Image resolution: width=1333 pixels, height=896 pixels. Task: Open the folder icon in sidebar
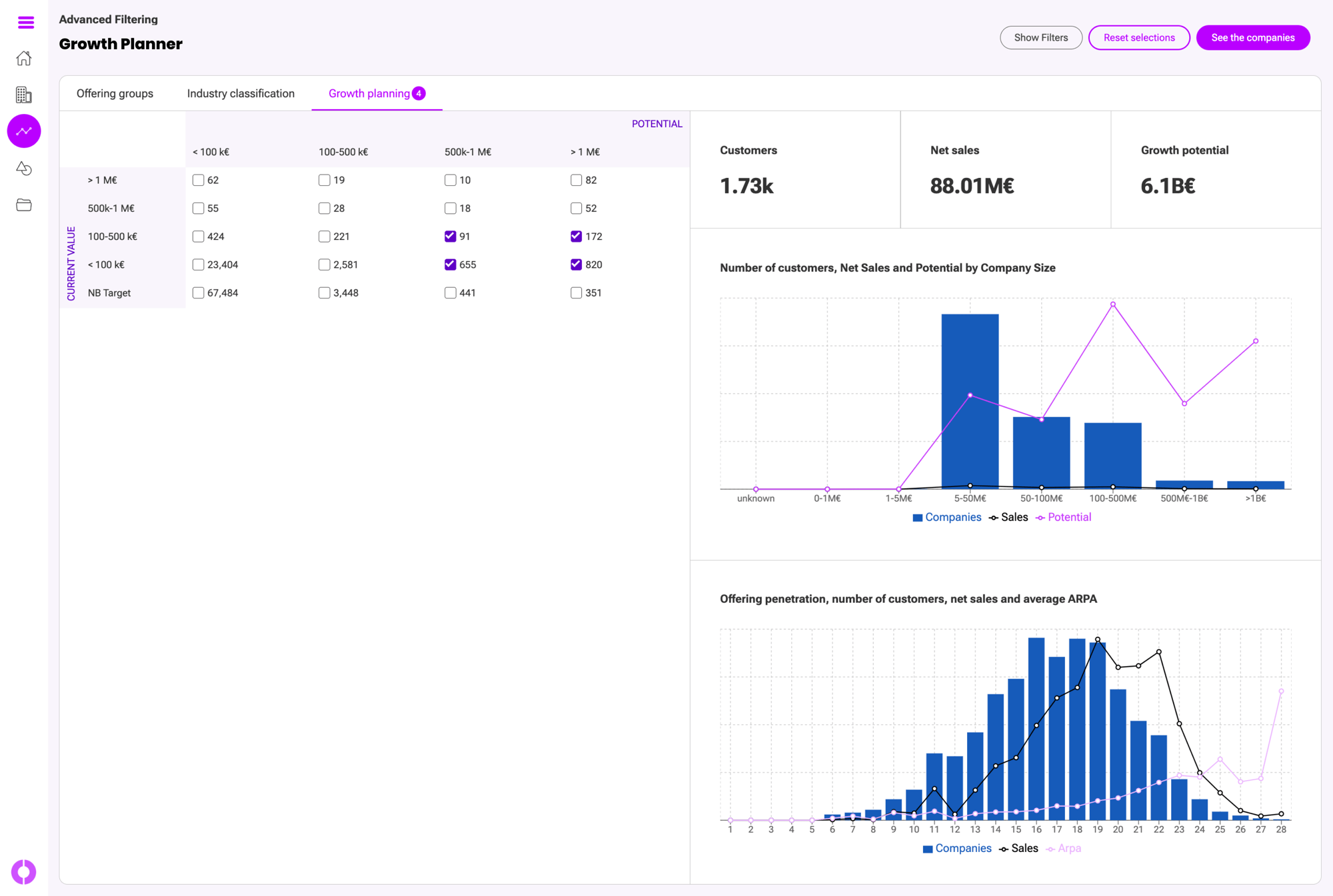click(x=24, y=205)
